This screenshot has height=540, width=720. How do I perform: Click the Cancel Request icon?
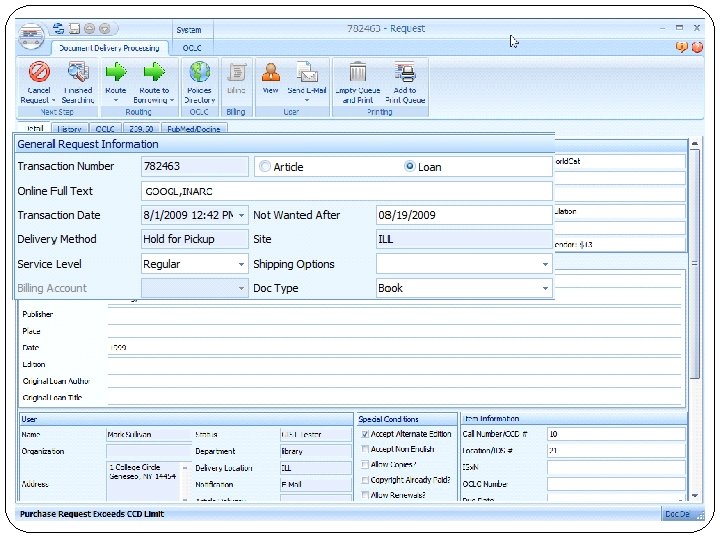tap(39, 72)
